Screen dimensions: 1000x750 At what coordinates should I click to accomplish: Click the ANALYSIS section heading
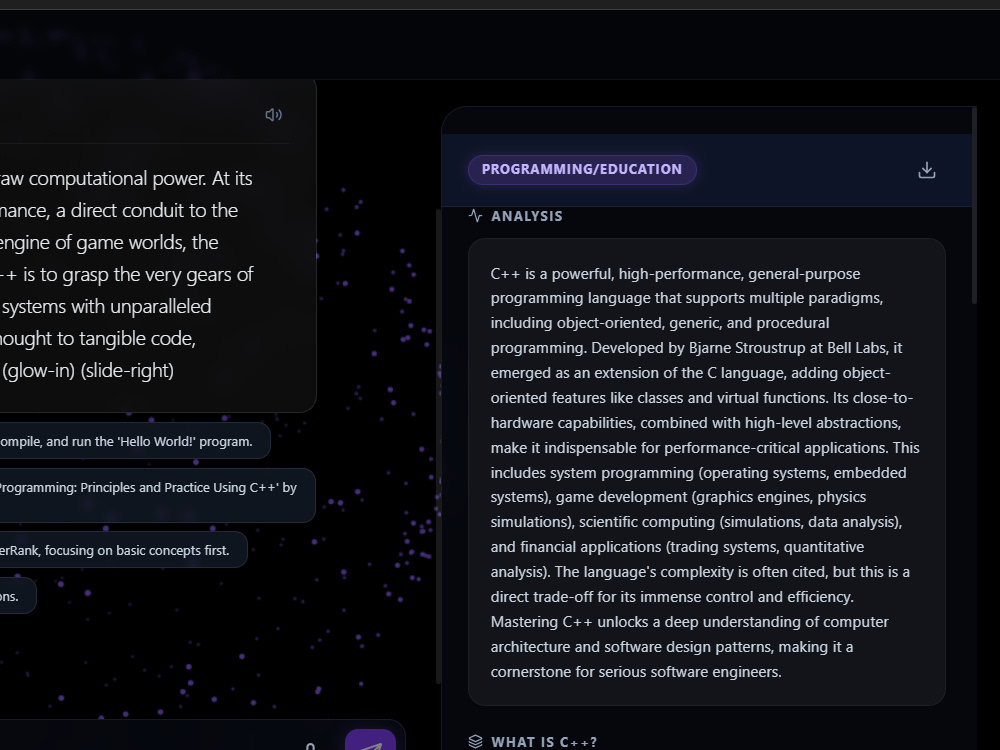point(527,216)
